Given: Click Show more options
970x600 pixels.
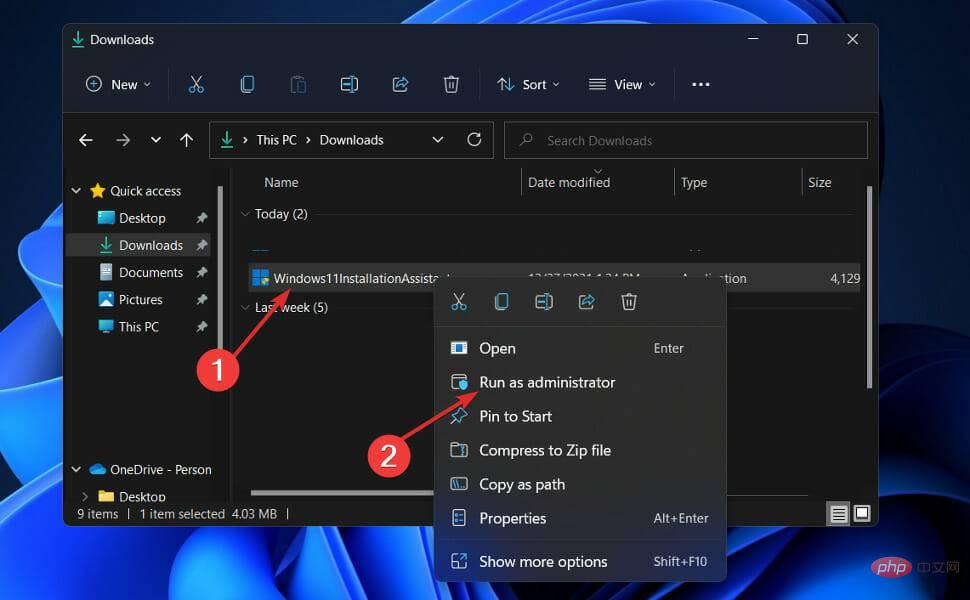Looking at the screenshot, I should pyautogui.click(x=580, y=562).
